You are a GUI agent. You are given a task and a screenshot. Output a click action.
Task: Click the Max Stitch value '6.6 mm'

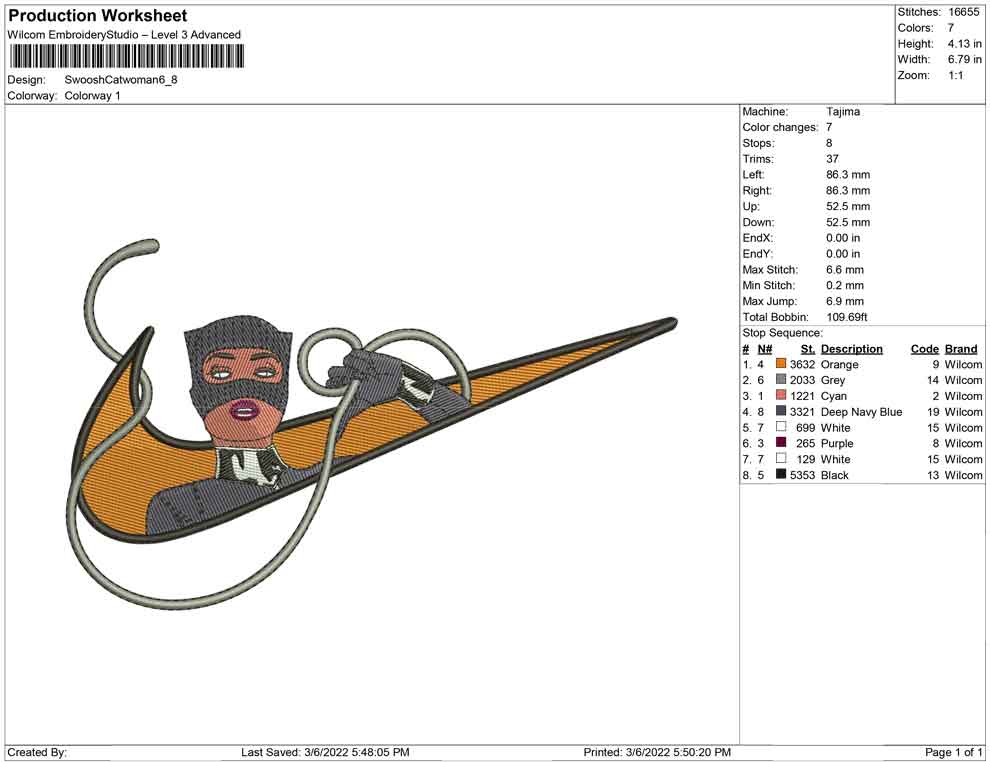pos(845,270)
